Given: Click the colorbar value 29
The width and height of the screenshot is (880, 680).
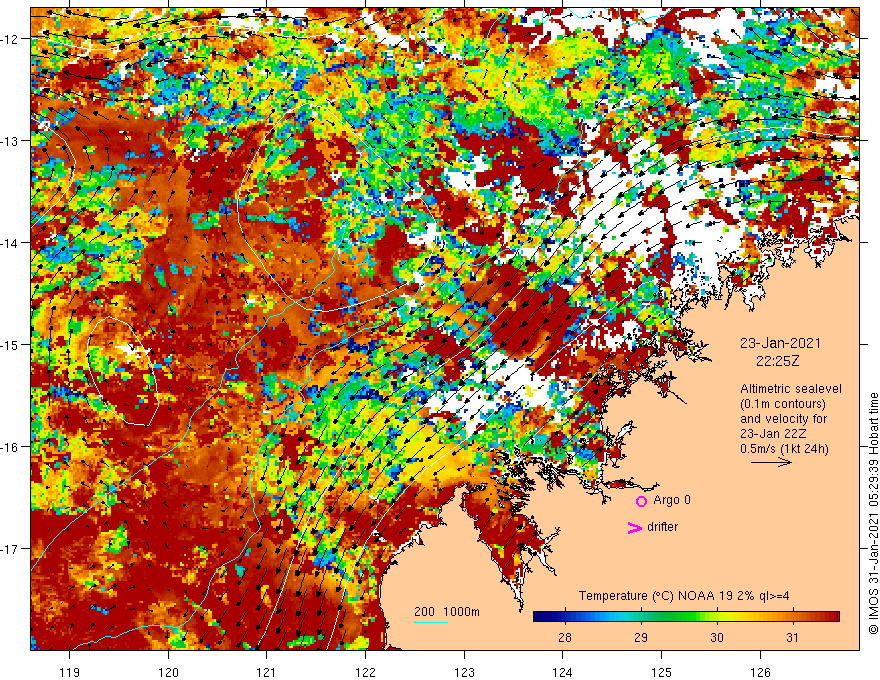Looking at the screenshot, I should pos(641,637).
